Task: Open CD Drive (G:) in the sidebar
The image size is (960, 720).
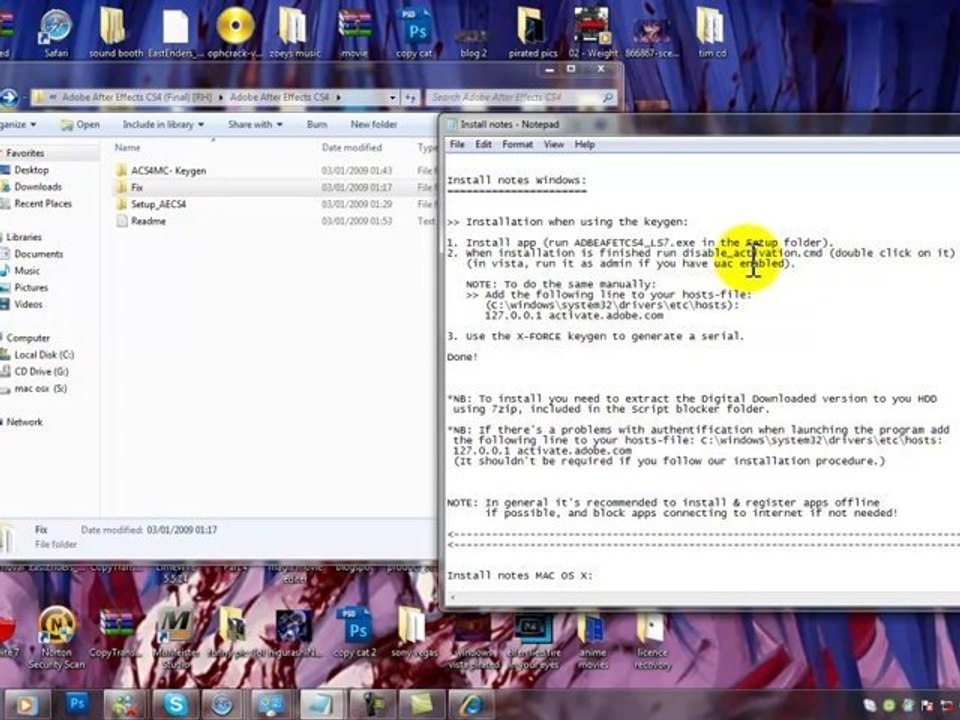Action: pos(42,371)
